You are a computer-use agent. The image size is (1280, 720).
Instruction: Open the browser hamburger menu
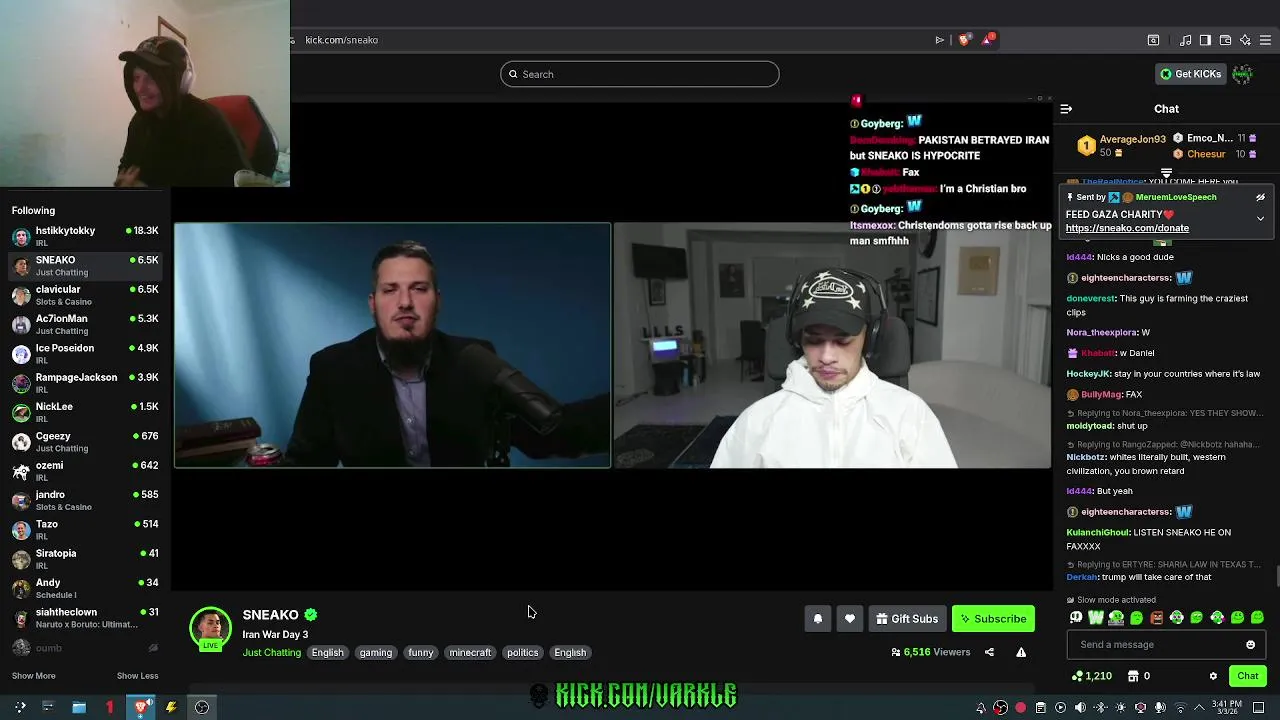(x=1266, y=40)
